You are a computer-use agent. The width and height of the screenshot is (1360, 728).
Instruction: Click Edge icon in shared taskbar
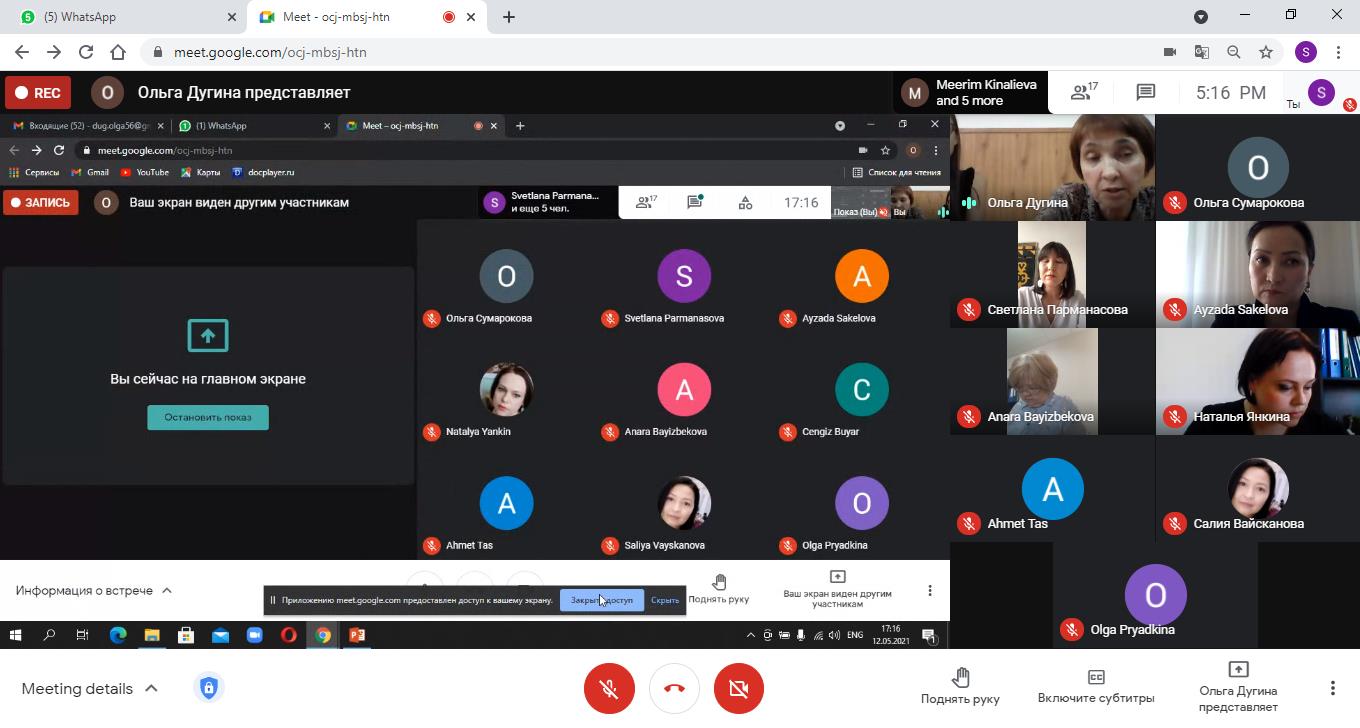pos(118,635)
